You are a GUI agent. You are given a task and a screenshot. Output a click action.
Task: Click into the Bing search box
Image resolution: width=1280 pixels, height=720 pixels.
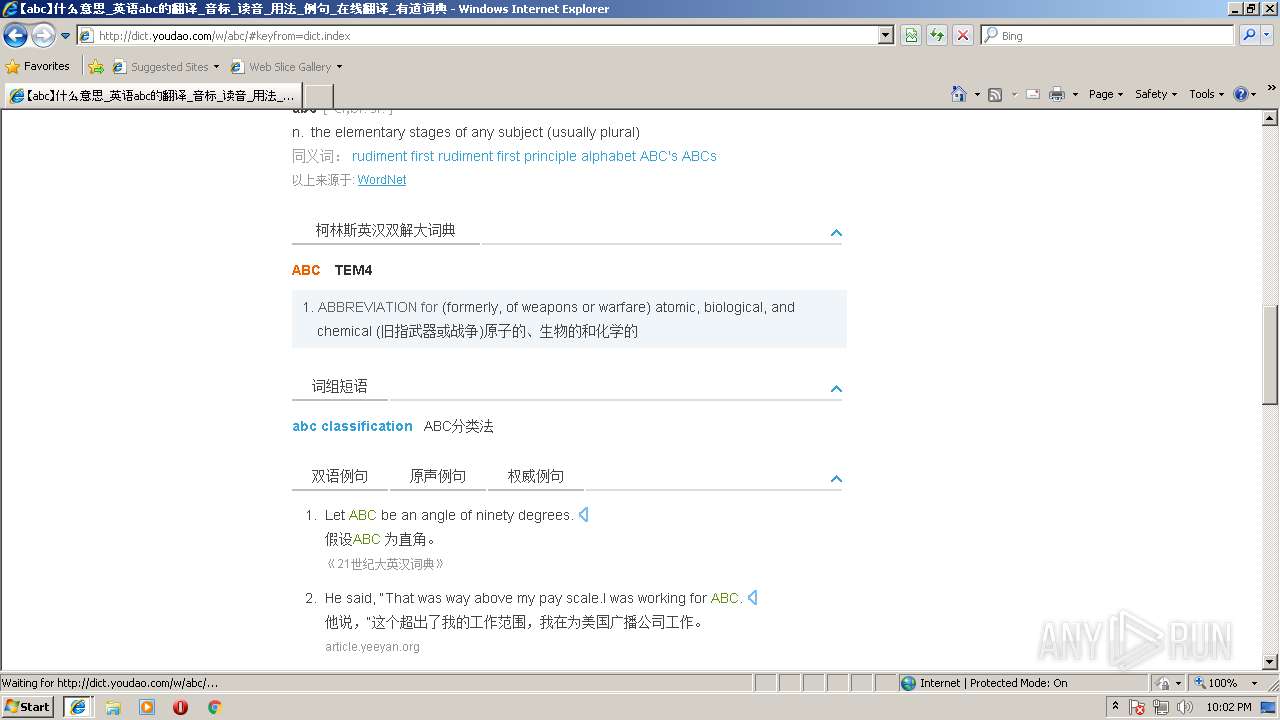click(1108, 35)
